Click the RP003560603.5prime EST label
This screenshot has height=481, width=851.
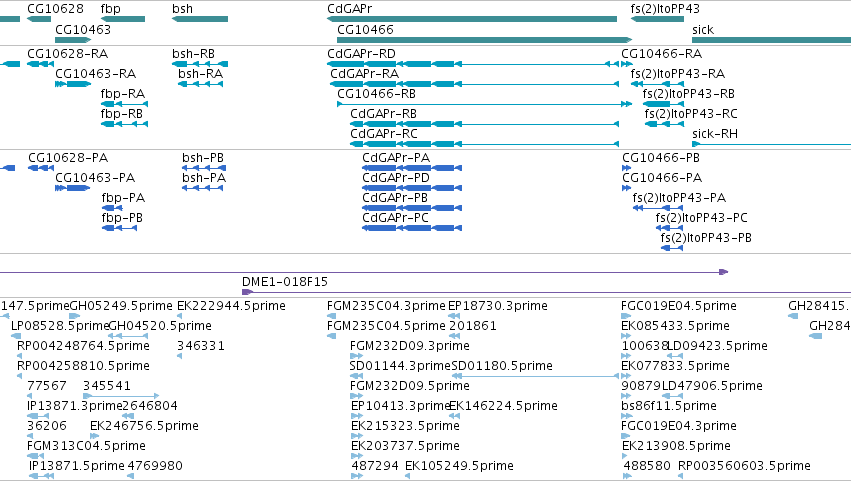point(744,466)
